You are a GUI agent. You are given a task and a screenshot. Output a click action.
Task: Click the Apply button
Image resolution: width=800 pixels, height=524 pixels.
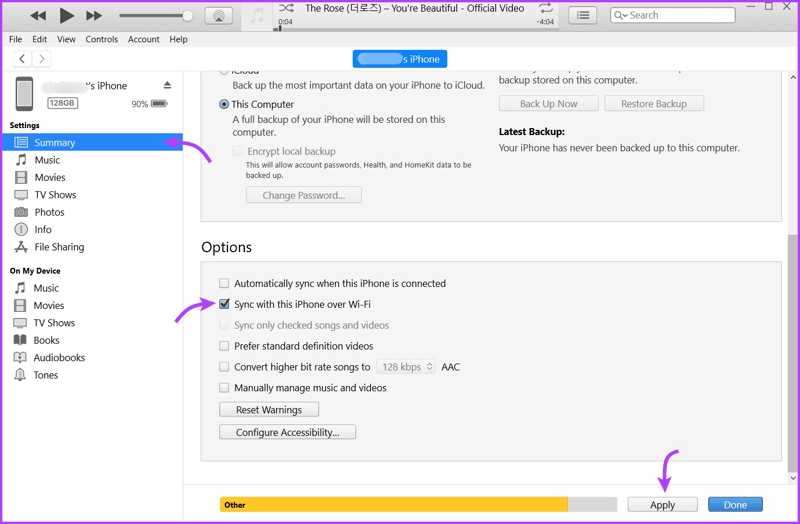click(662, 505)
